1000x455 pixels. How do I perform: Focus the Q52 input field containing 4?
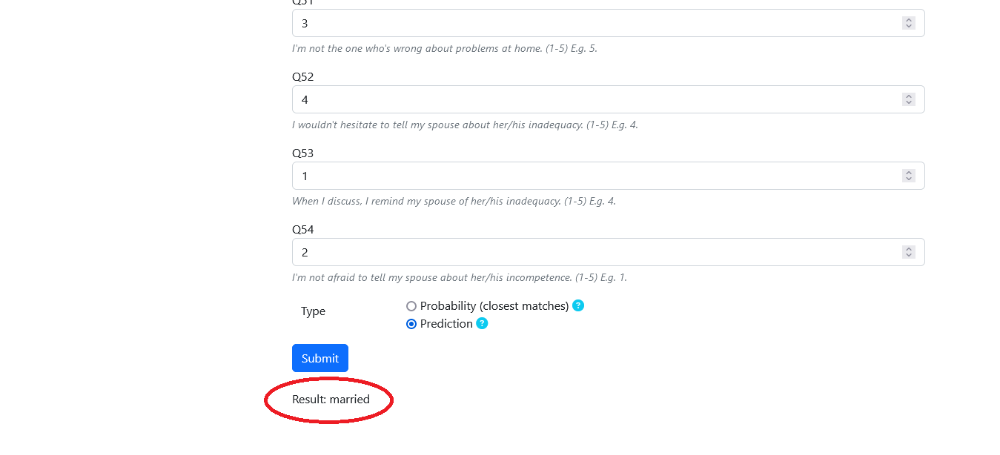(608, 100)
